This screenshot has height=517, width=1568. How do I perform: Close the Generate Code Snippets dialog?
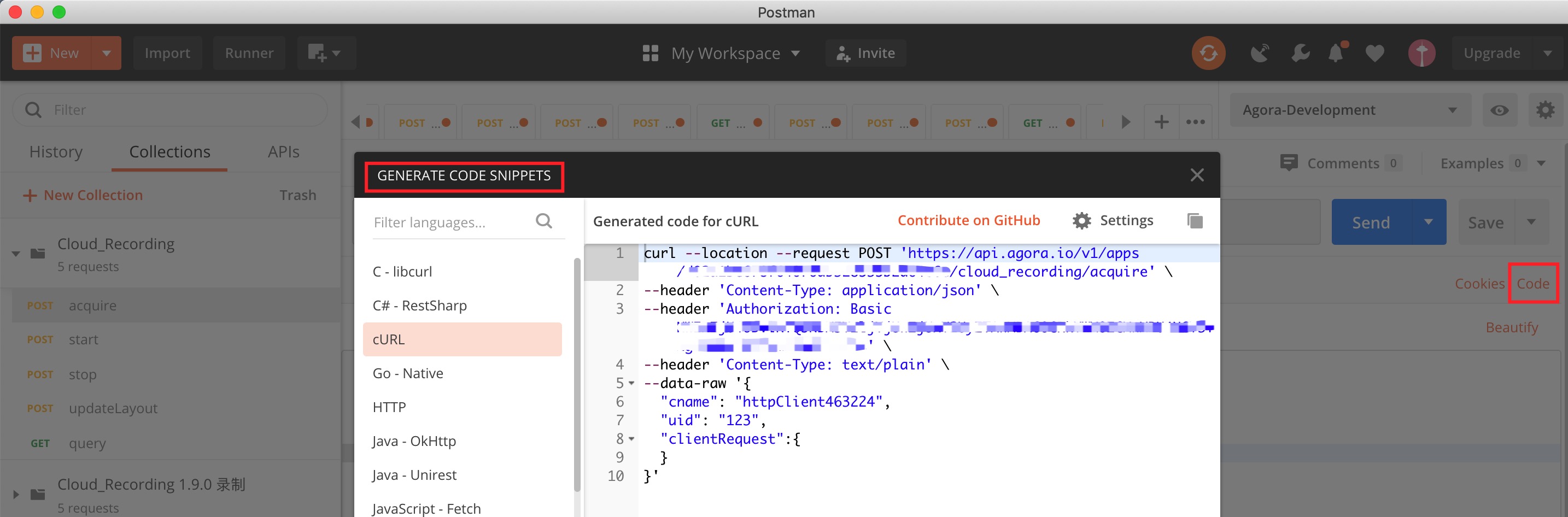1196,175
